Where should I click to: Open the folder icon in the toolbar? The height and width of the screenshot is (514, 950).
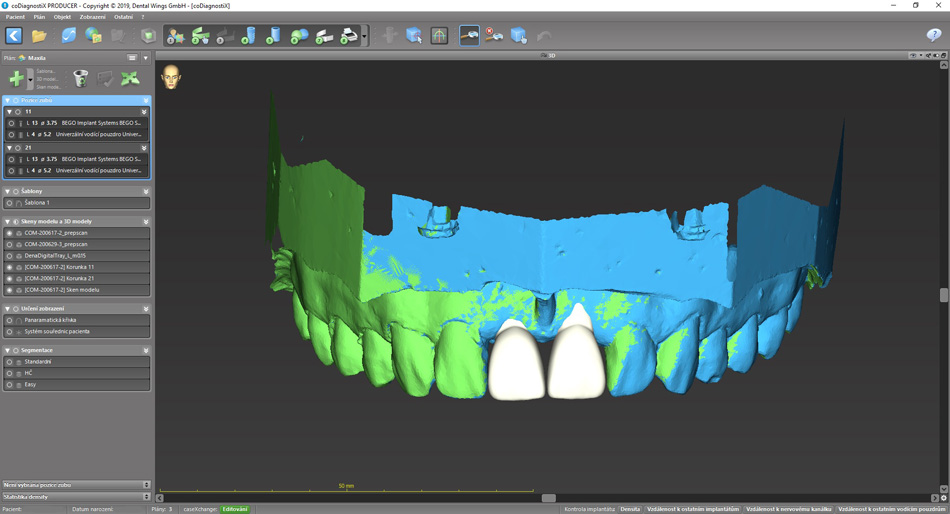coord(39,36)
